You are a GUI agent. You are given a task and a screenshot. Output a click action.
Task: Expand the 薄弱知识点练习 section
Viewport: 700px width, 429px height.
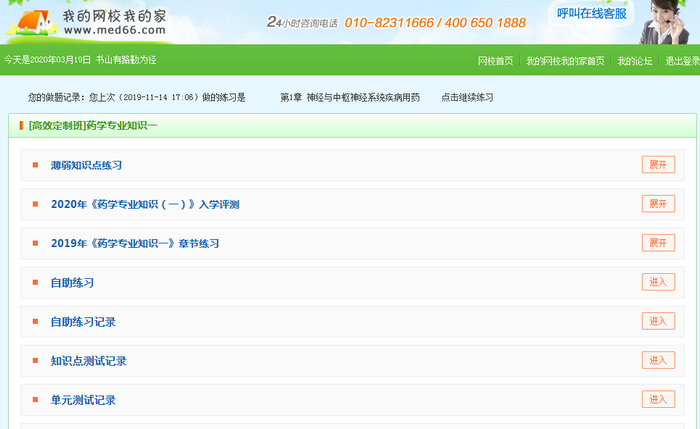click(x=658, y=165)
